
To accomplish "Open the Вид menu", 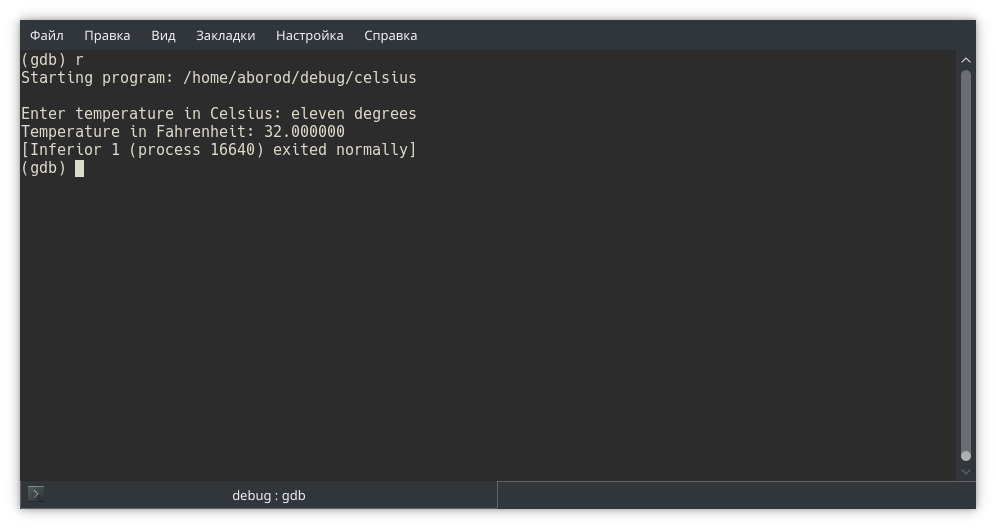I will pyautogui.click(x=163, y=35).
